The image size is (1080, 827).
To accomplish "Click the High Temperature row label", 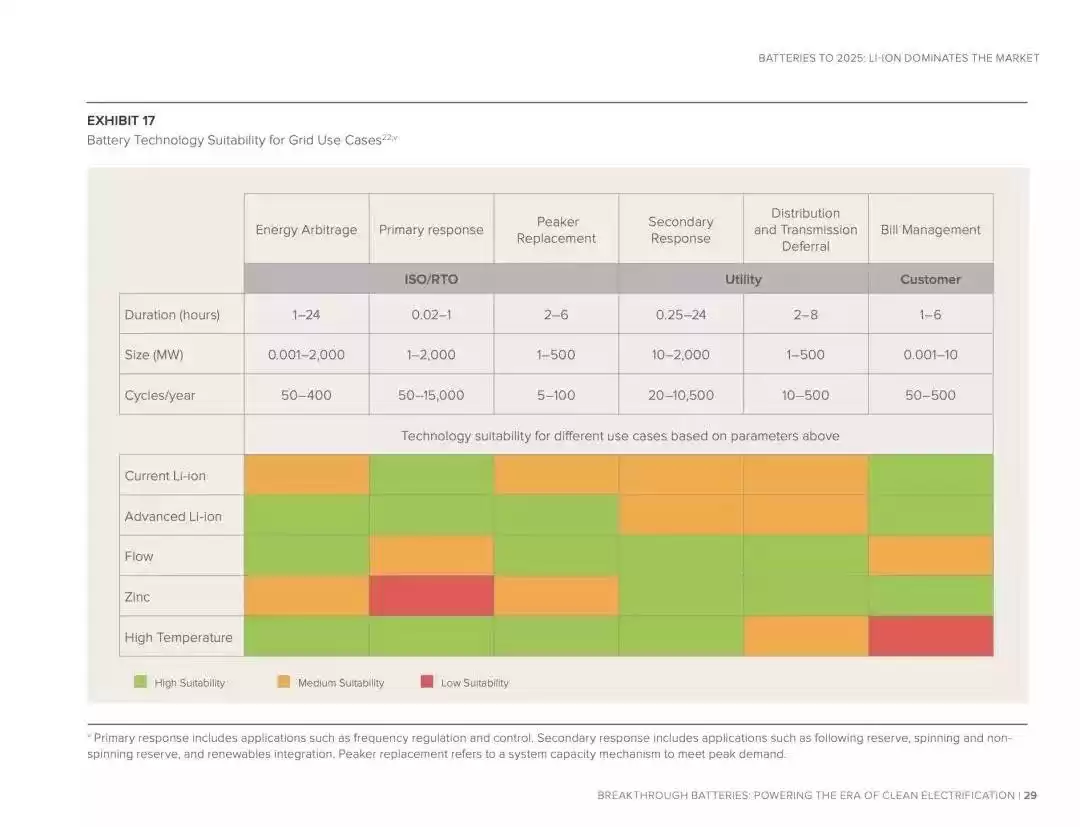I will pyautogui.click(x=178, y=637).
